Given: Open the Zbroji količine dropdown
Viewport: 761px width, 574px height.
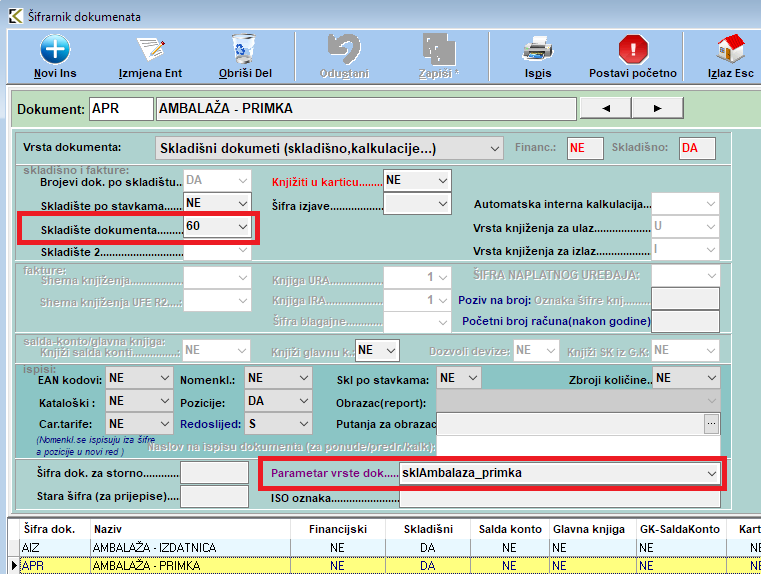Looking at the screenshot, I should click(711, 378).
